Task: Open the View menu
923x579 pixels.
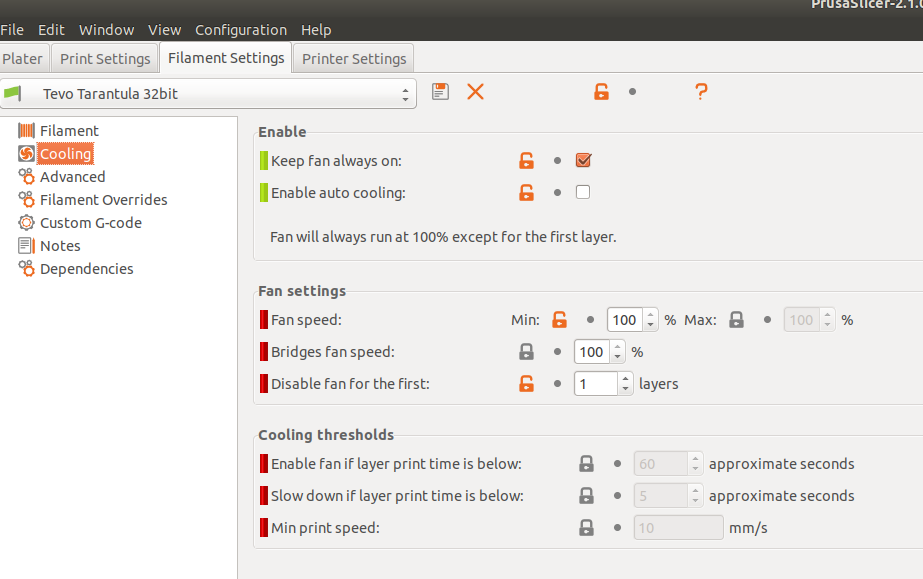Action: point(164,29)
